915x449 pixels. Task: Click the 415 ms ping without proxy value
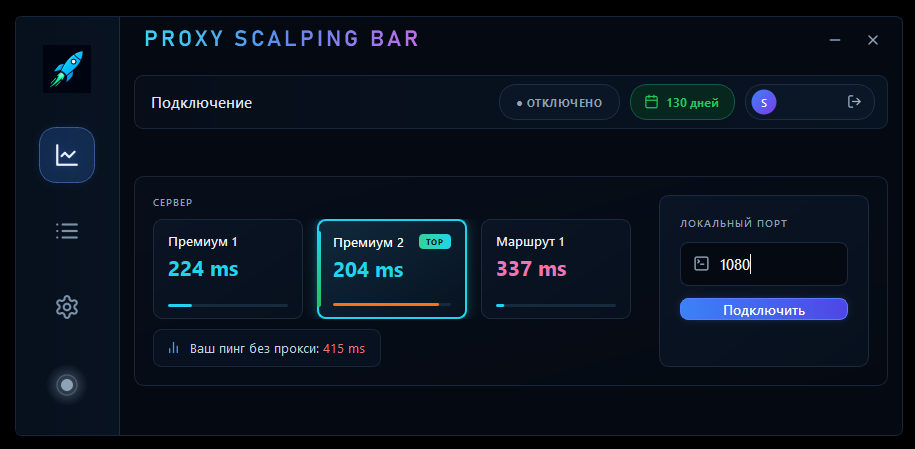(344, 349)
